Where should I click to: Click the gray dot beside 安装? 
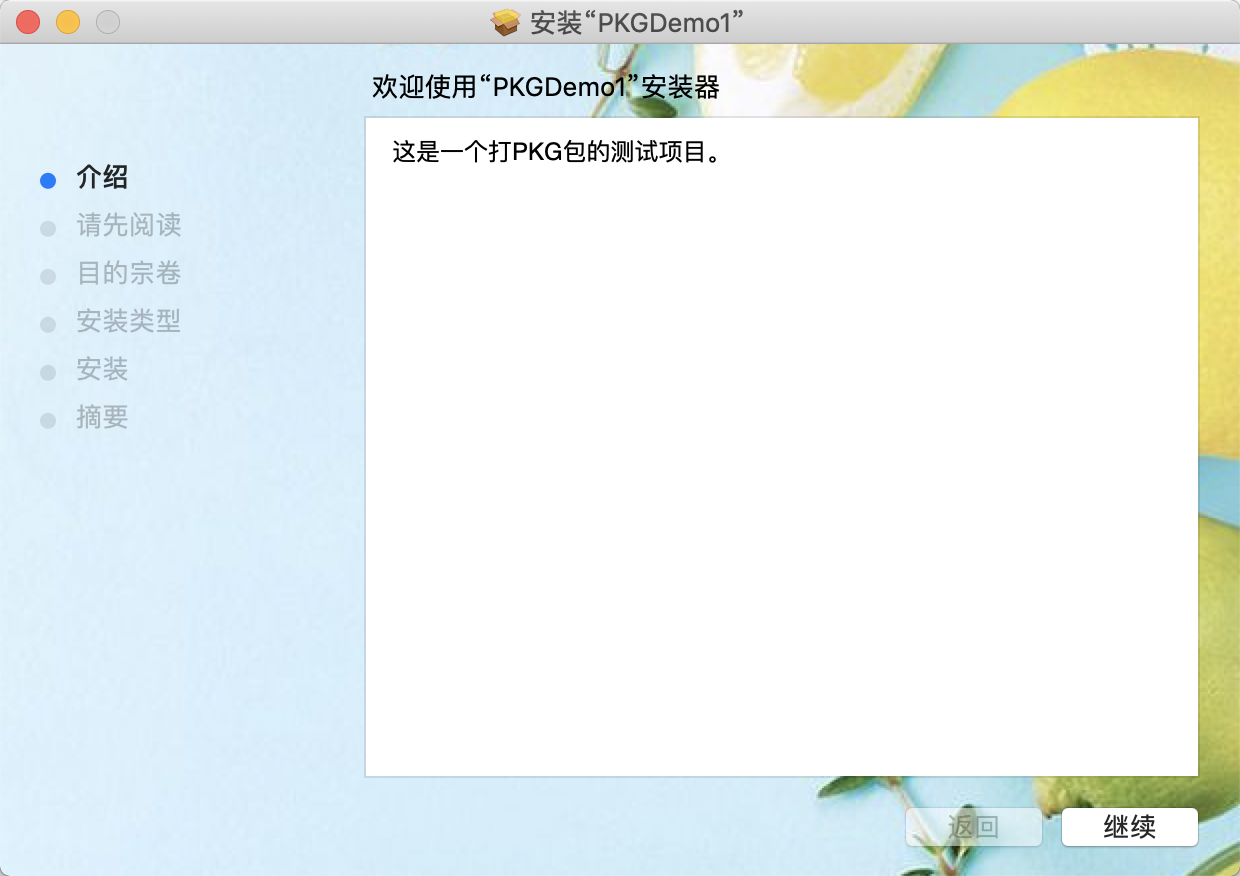[x=48, y=371]
